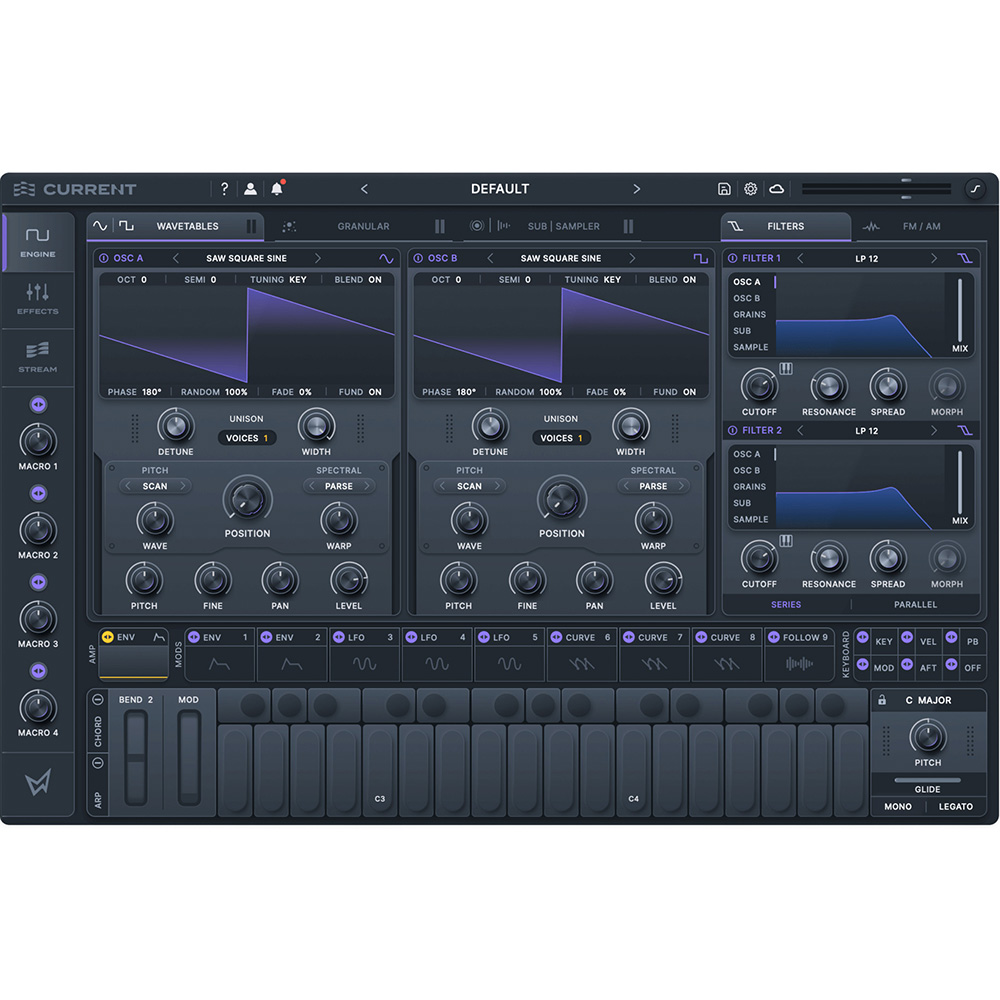Click the VEL keyboard modulation source icon

907,637
